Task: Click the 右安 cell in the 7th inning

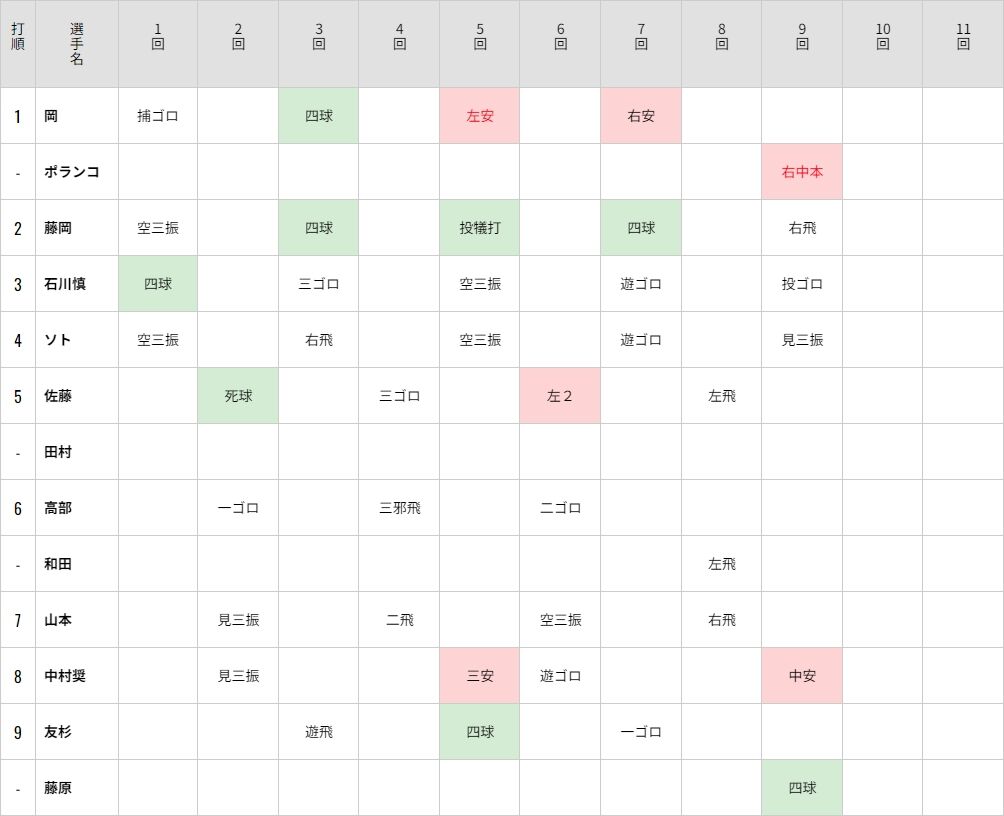Action: pyautogui.click(x=641, y=116)
